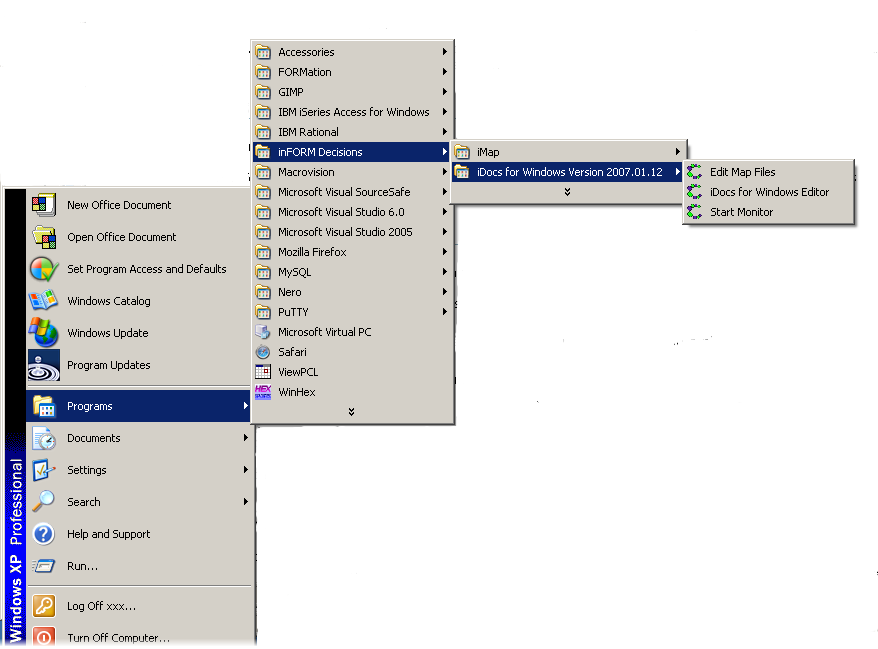Click the Open Office Document icon
The height and width of the screenshot is (649, 878).
[44, 237]
